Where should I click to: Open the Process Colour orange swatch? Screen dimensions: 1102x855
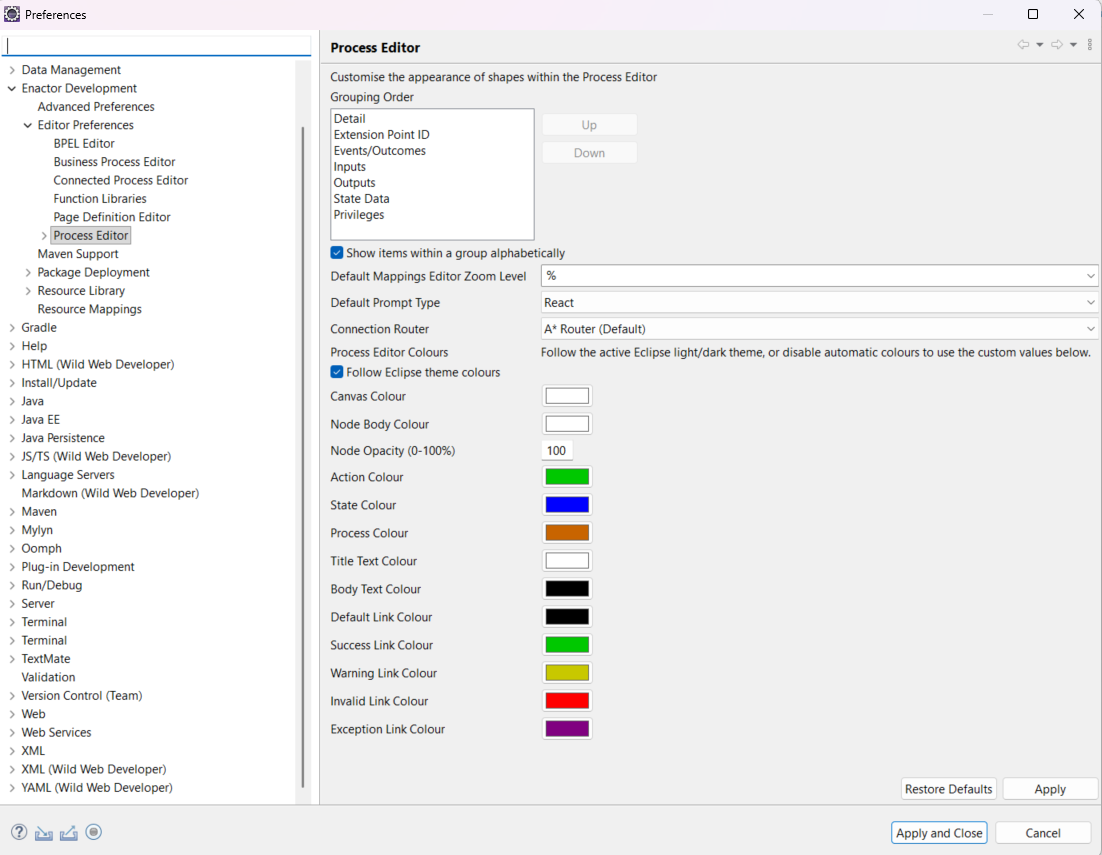[567, 533]
